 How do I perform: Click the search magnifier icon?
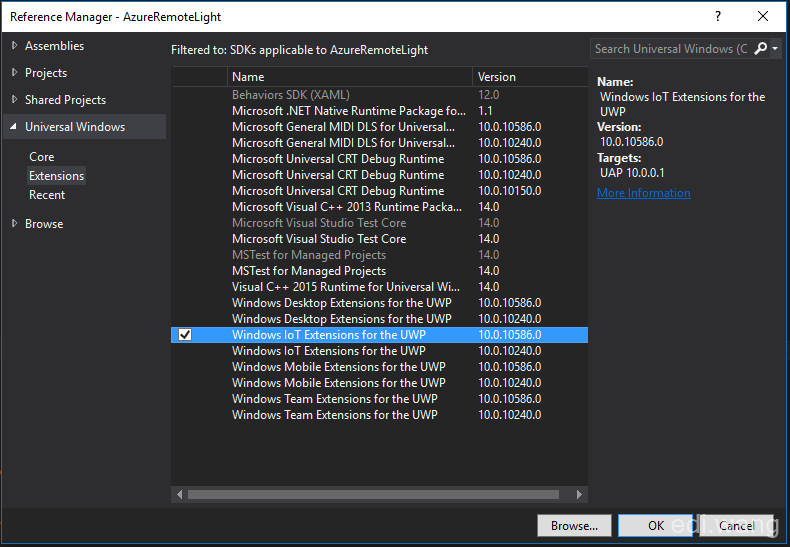coord(760,48)
